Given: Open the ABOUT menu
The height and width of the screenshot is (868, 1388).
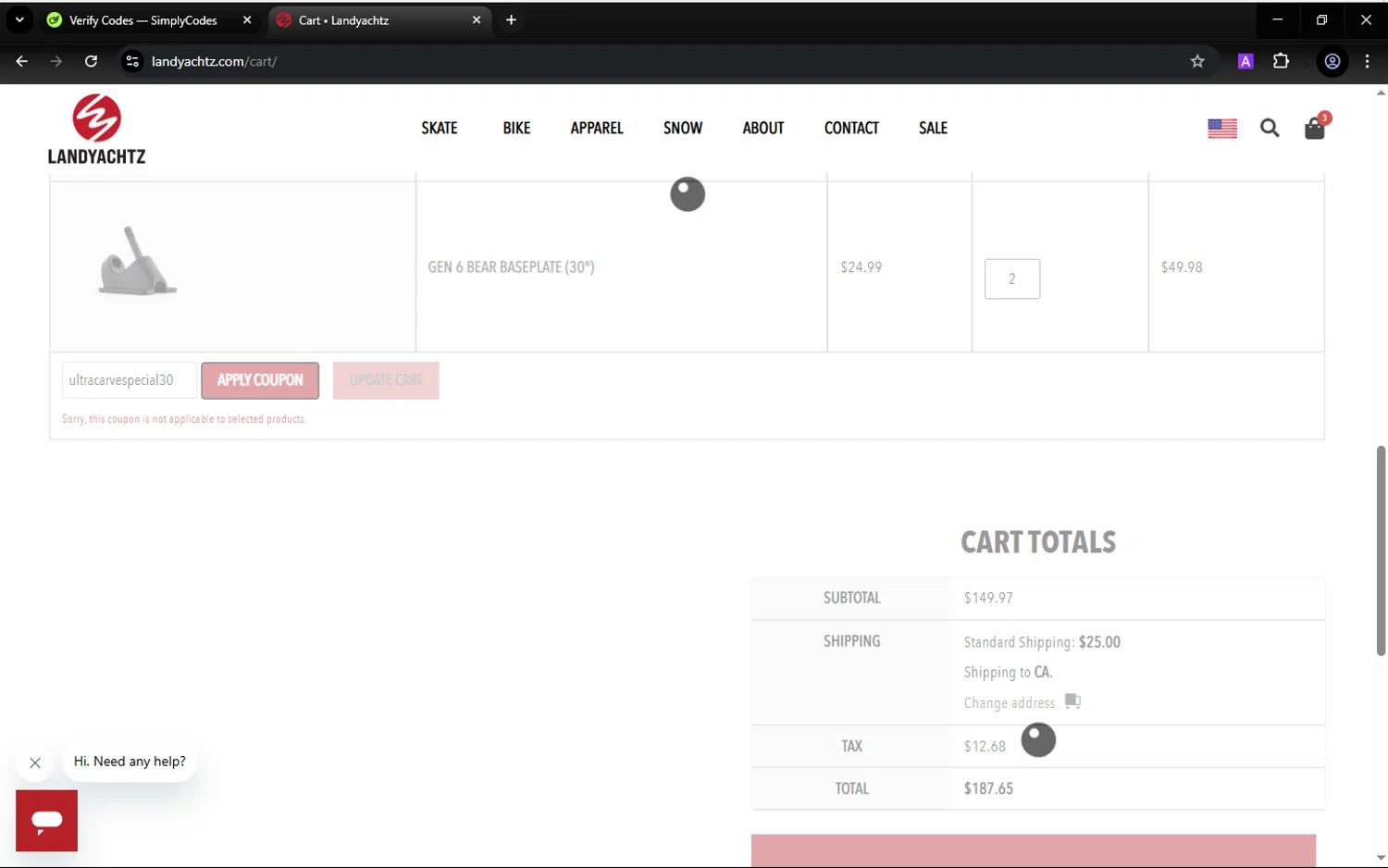Looking at the screenshot, I should click(x=763, y=128).
